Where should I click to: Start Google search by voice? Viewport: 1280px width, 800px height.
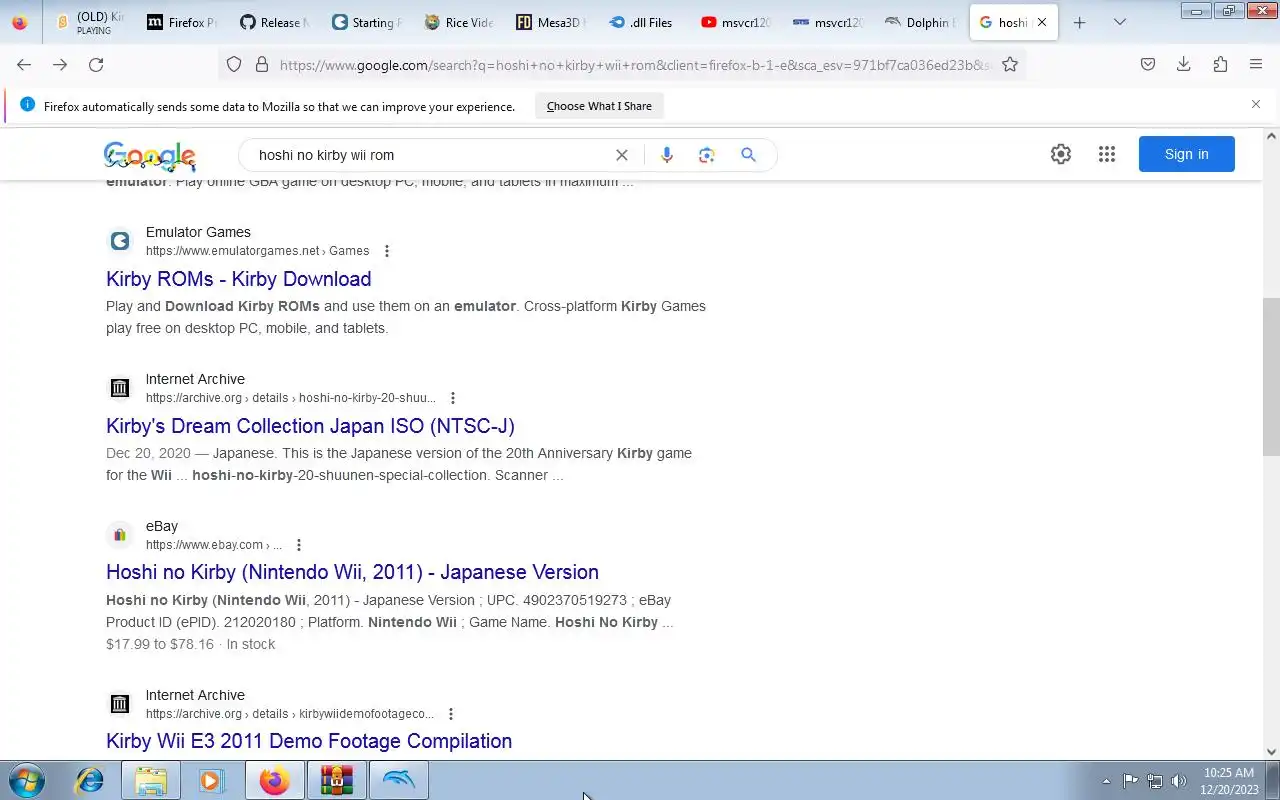[x=667, y=155]
